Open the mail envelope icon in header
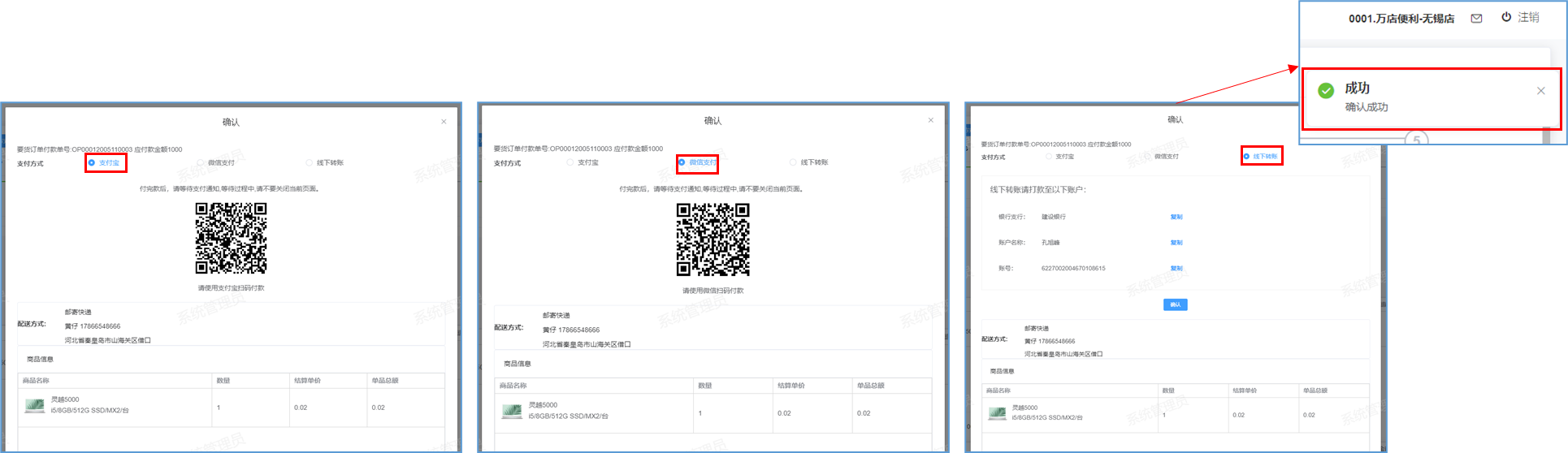The image size is (1568, 453). (x=1476, y=18)
